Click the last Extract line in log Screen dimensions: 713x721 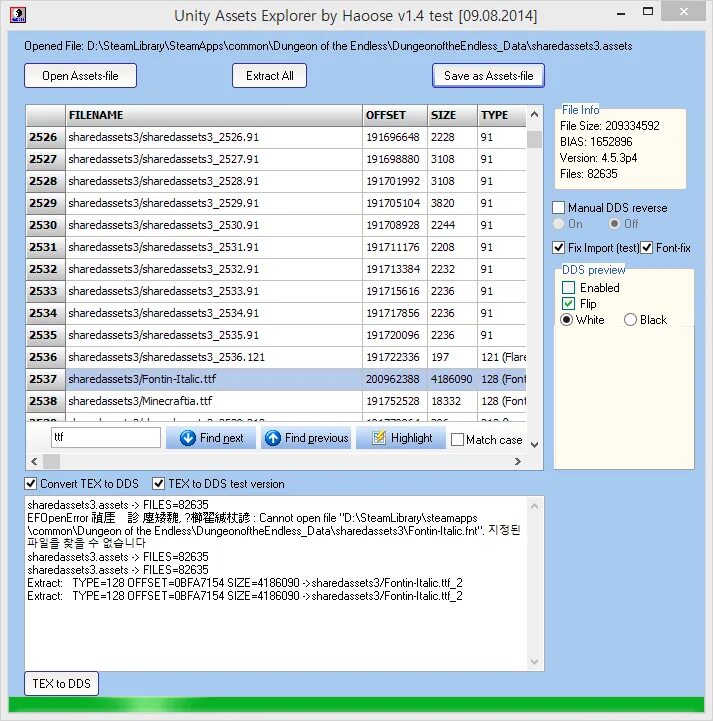(245, 596)
